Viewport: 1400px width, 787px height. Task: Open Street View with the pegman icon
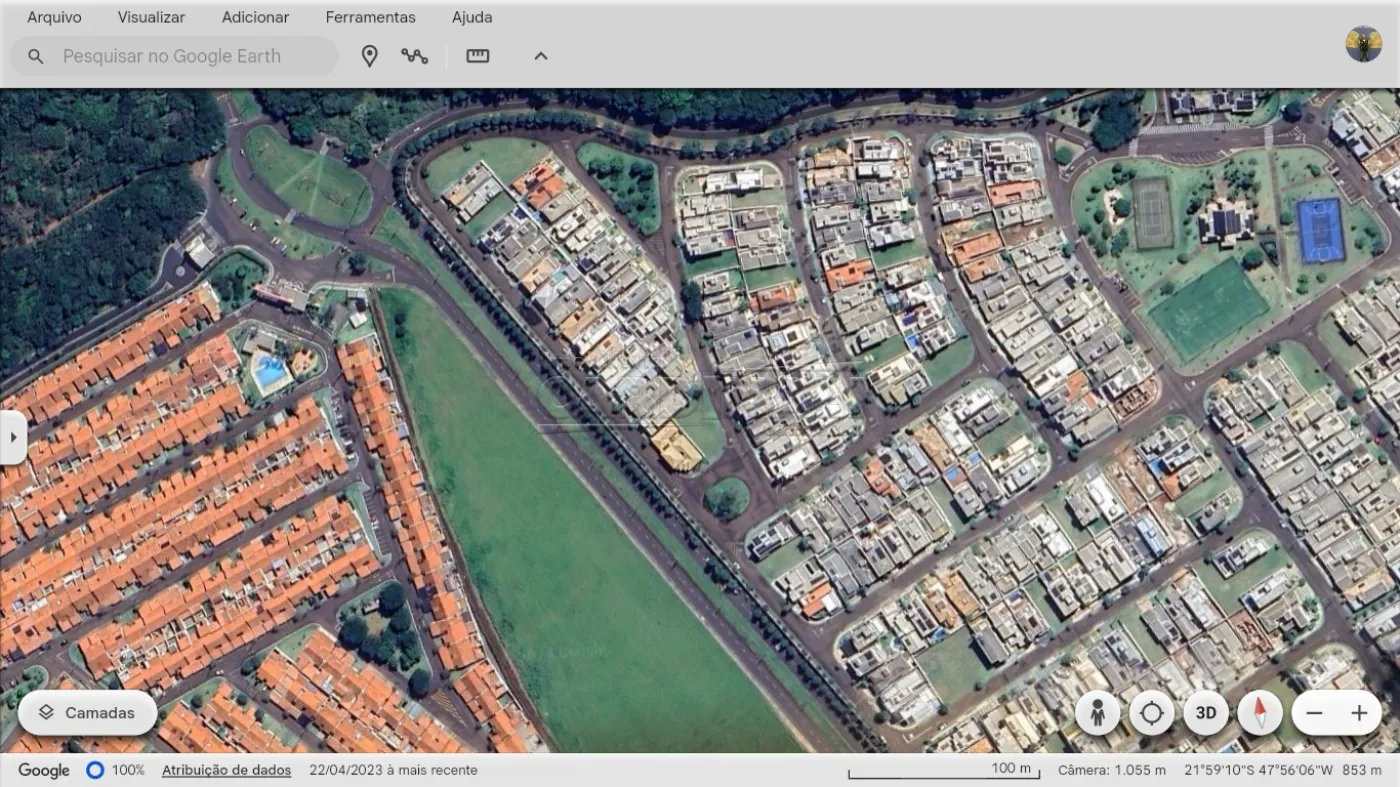[1097, 713]
